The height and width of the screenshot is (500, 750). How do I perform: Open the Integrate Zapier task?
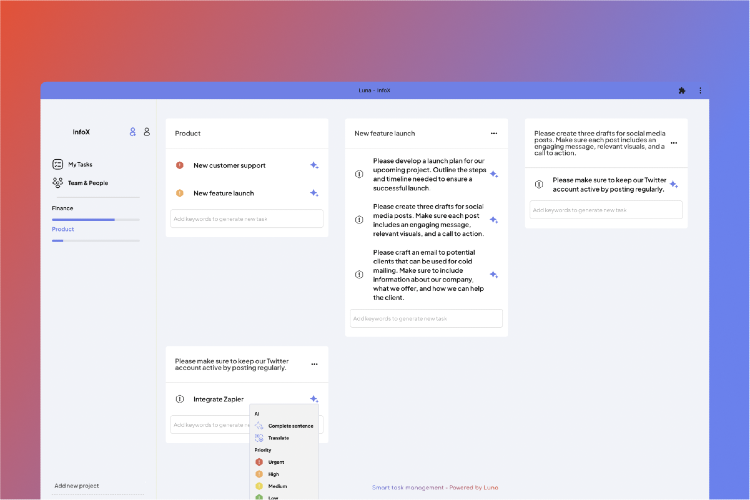pyautogui.click(x=219, y=399)
